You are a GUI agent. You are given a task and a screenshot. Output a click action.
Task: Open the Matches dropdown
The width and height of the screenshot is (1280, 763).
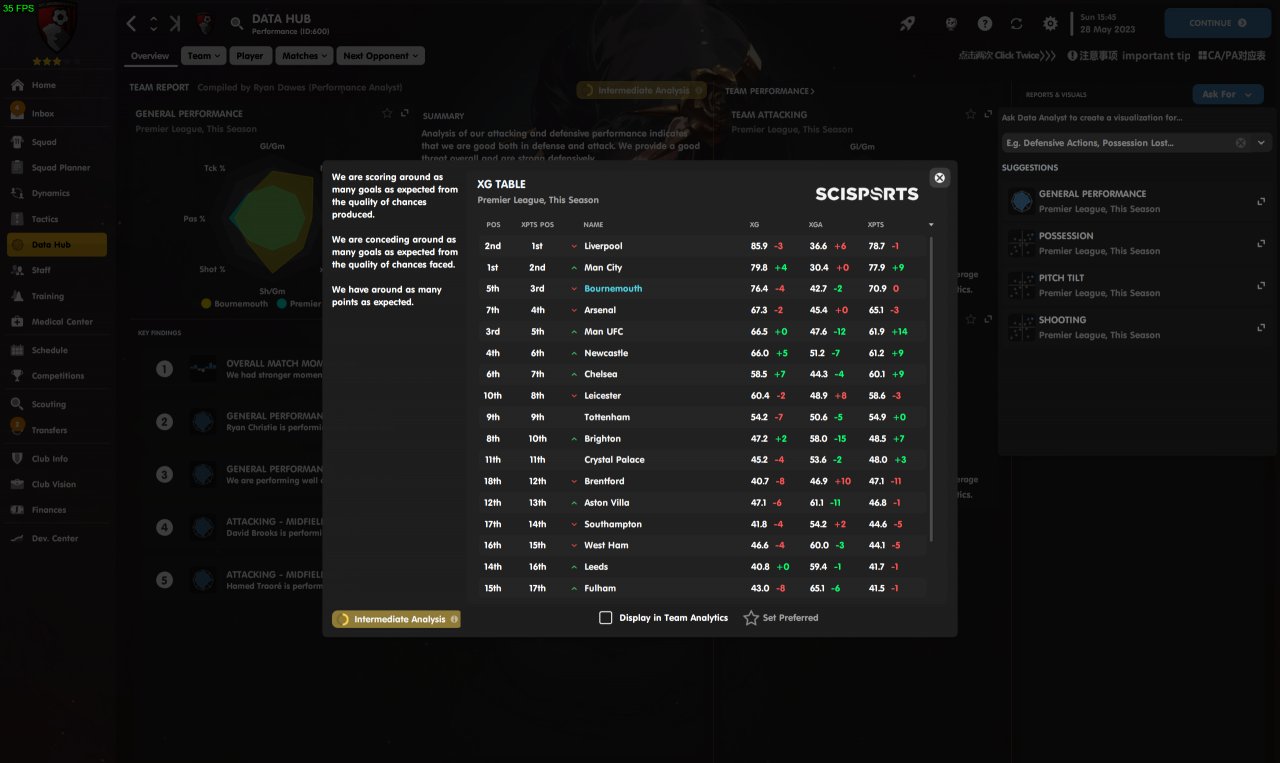(304, 56)
